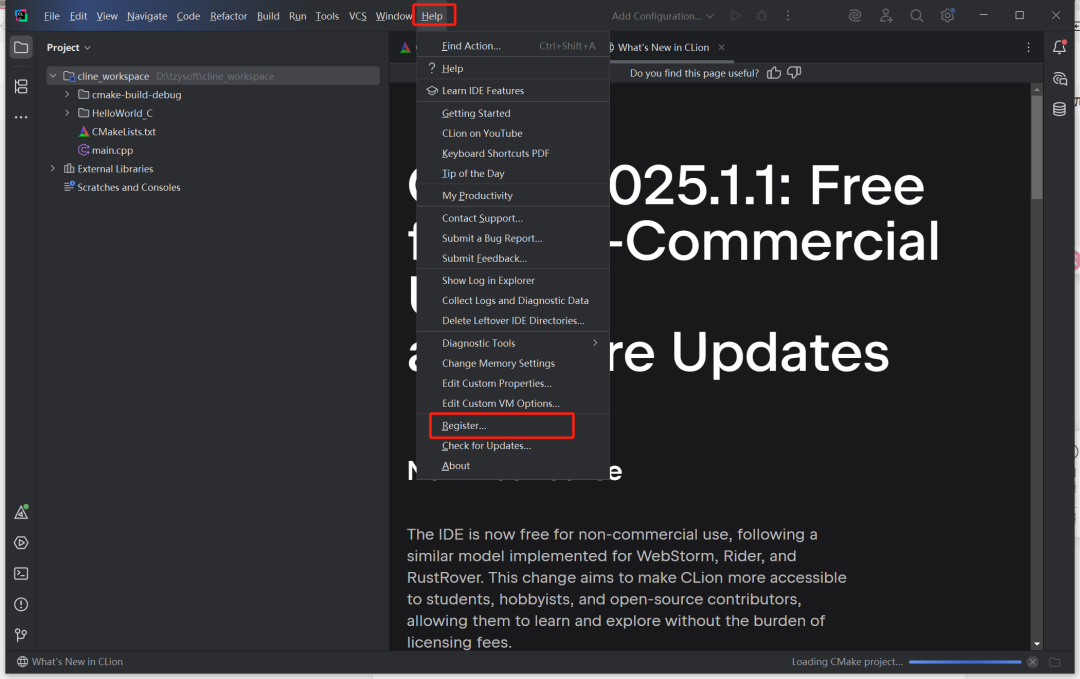
Task: Click scrollbar down arrow in editor
Action: point(1037,644)
